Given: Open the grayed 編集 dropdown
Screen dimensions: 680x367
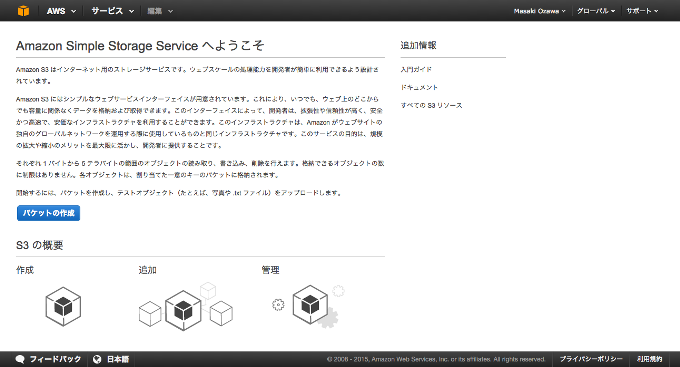Looking at the screenshot, I should 160,11.
